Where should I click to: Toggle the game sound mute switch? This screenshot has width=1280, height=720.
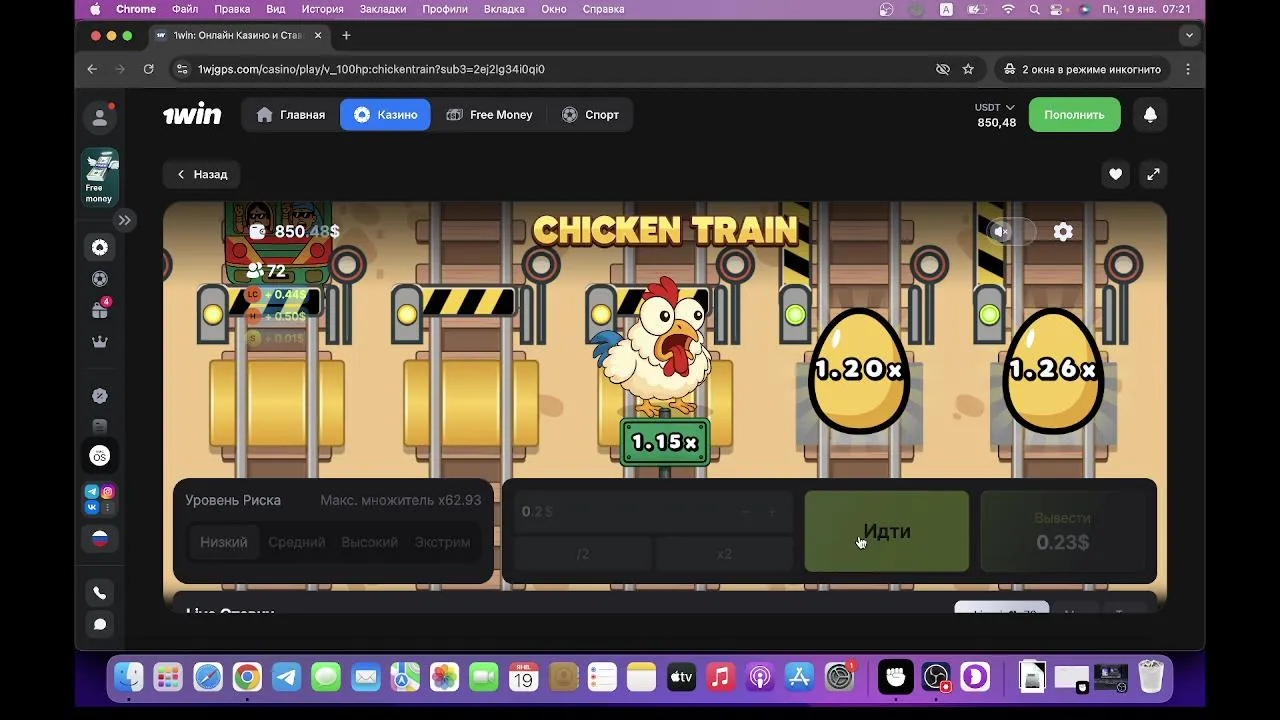(x=1011, y=232)
